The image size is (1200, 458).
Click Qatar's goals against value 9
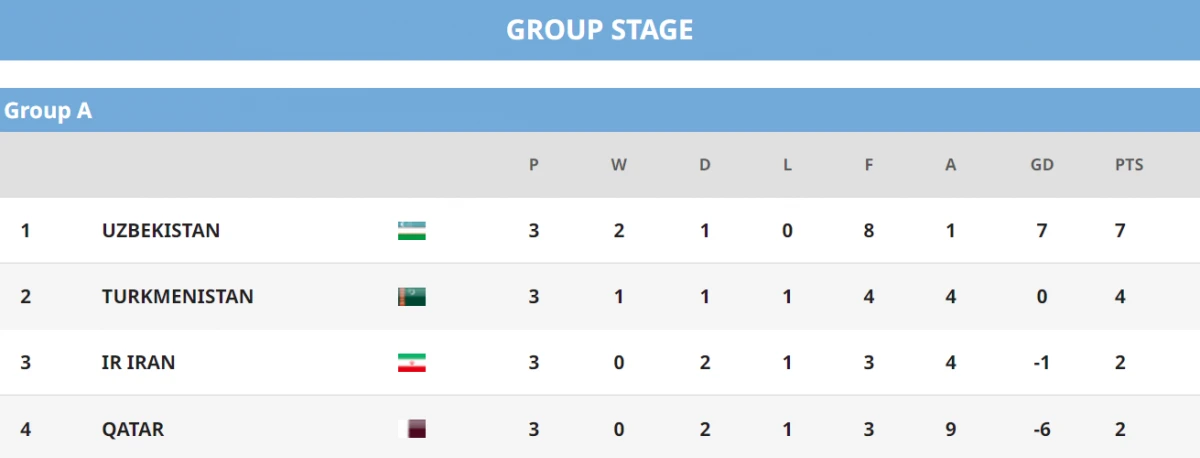pyautogui.click(x=950, y=429)
